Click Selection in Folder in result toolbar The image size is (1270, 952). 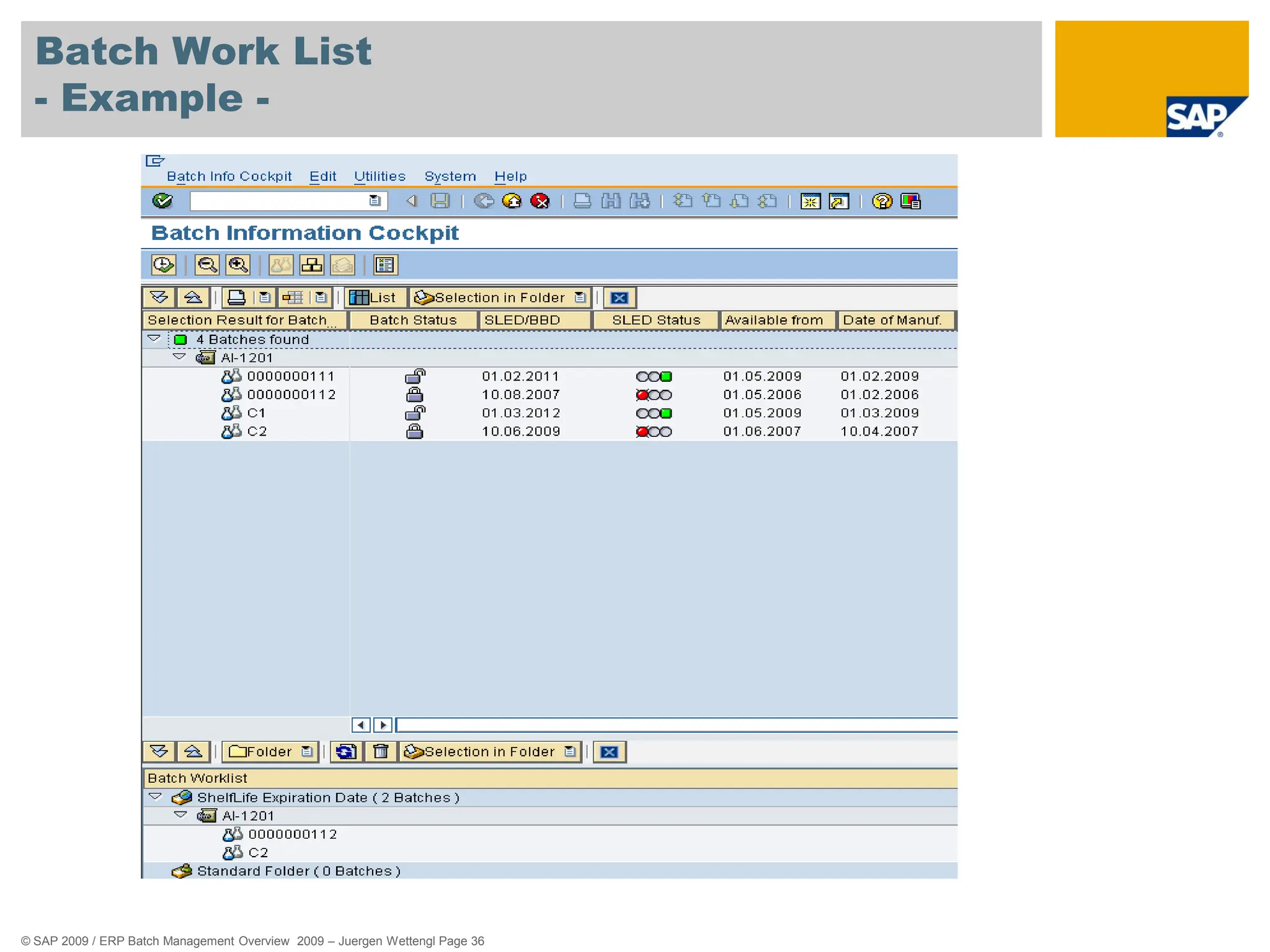click(500, 297)
